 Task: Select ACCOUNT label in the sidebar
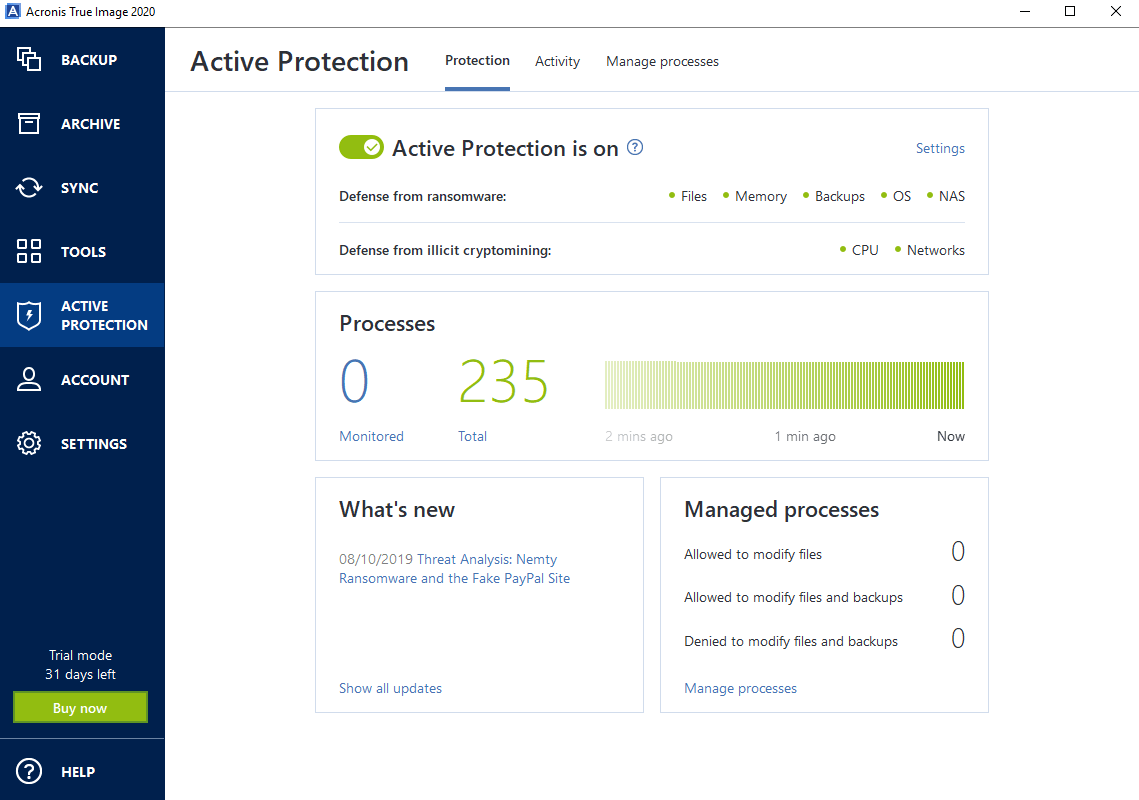[x=95, y=380]
